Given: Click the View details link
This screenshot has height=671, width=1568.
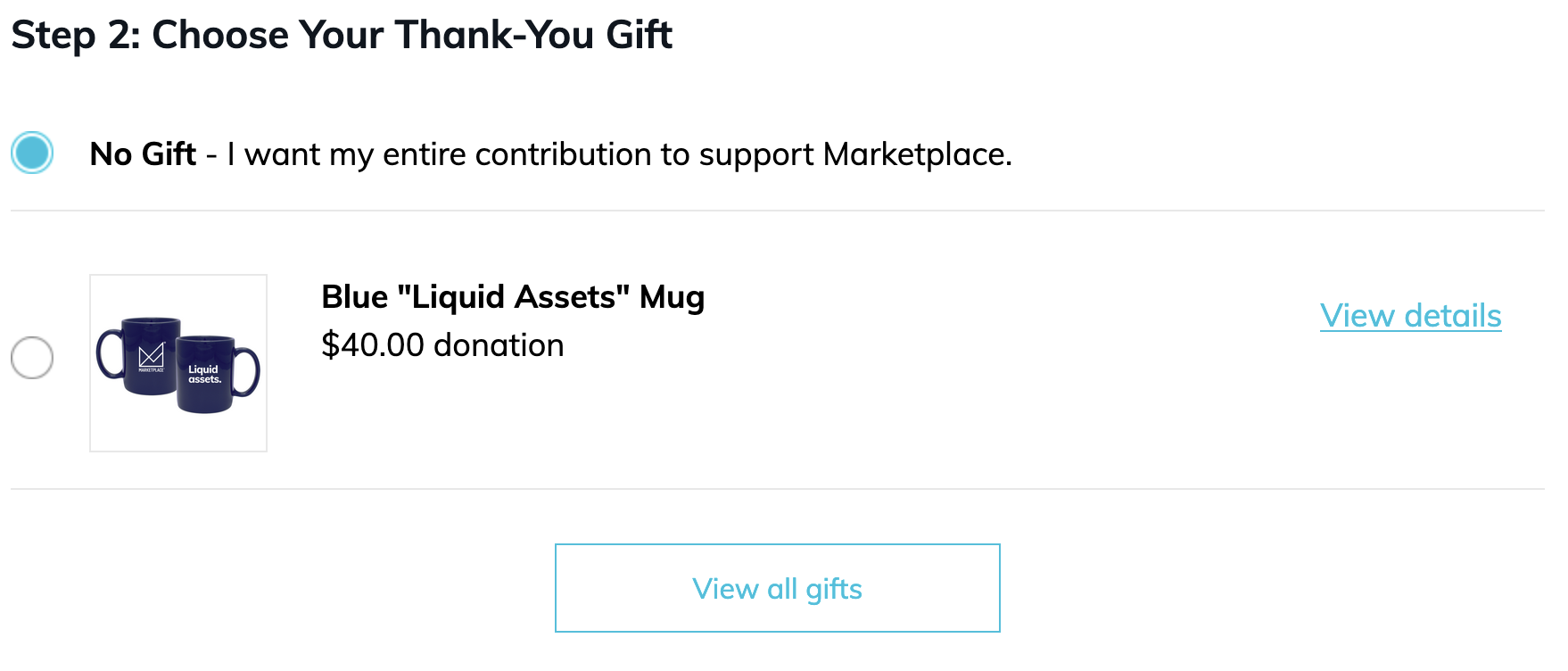Looking at the screenshot, I should tap(1410, 316).
